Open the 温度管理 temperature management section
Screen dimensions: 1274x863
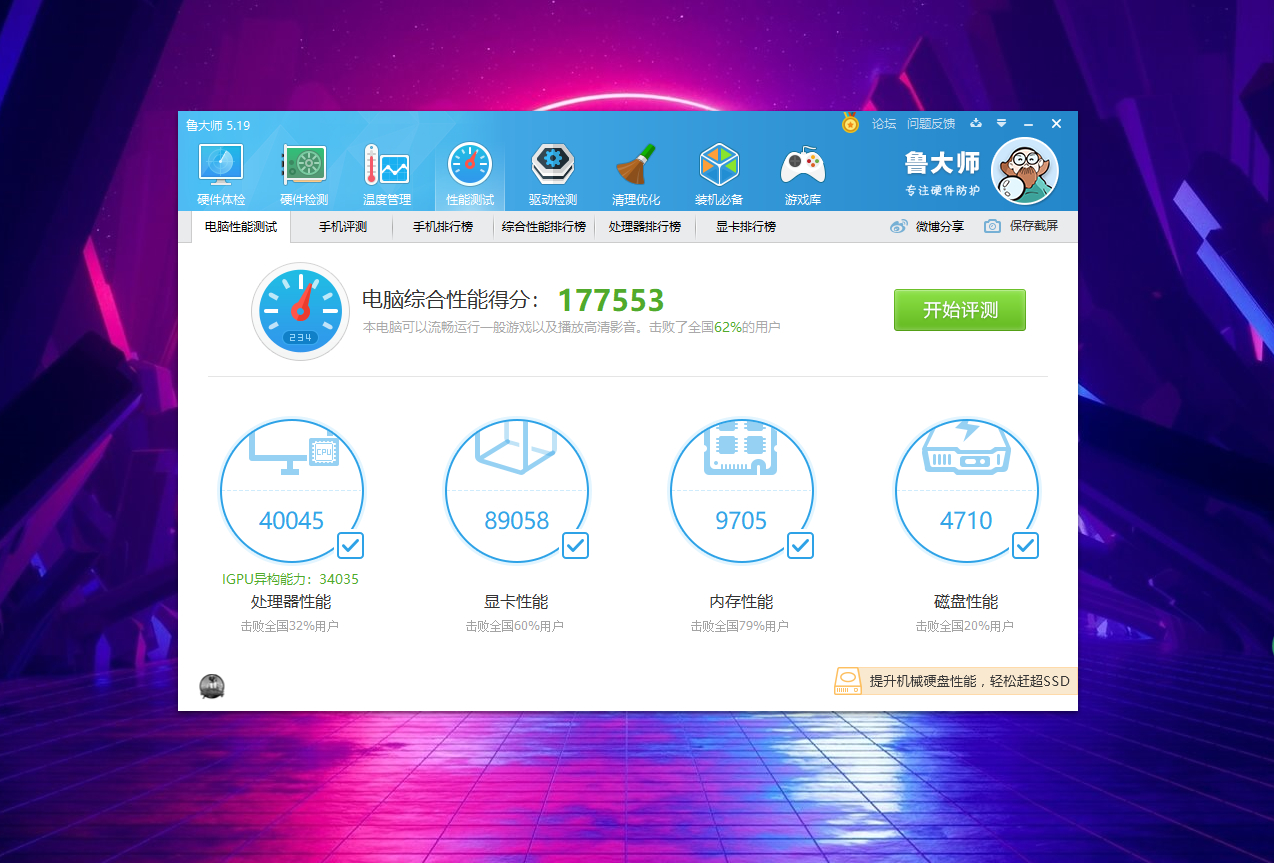[x=387, y=175]
